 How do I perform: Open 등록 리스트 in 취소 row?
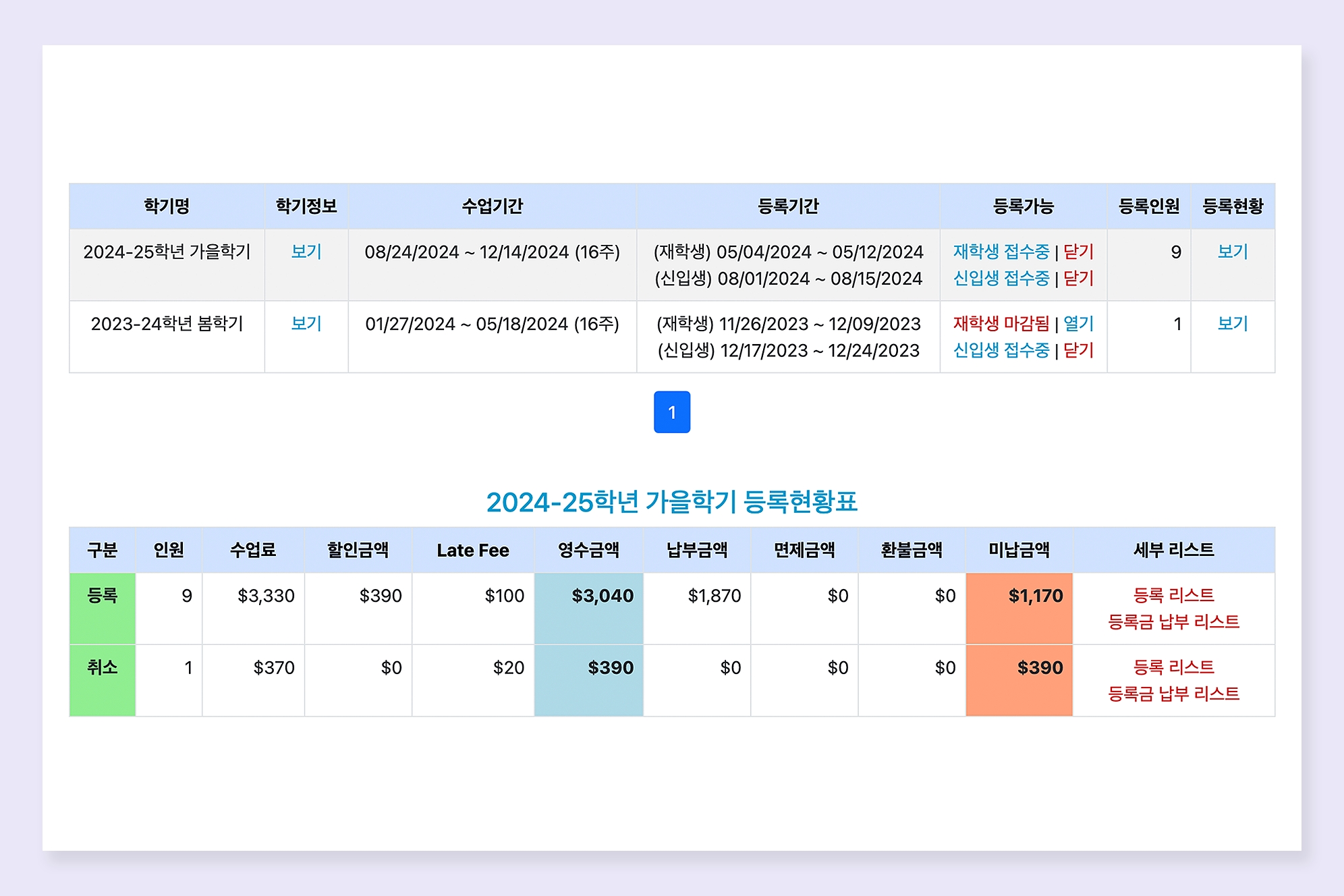(x=1173, y=667)
